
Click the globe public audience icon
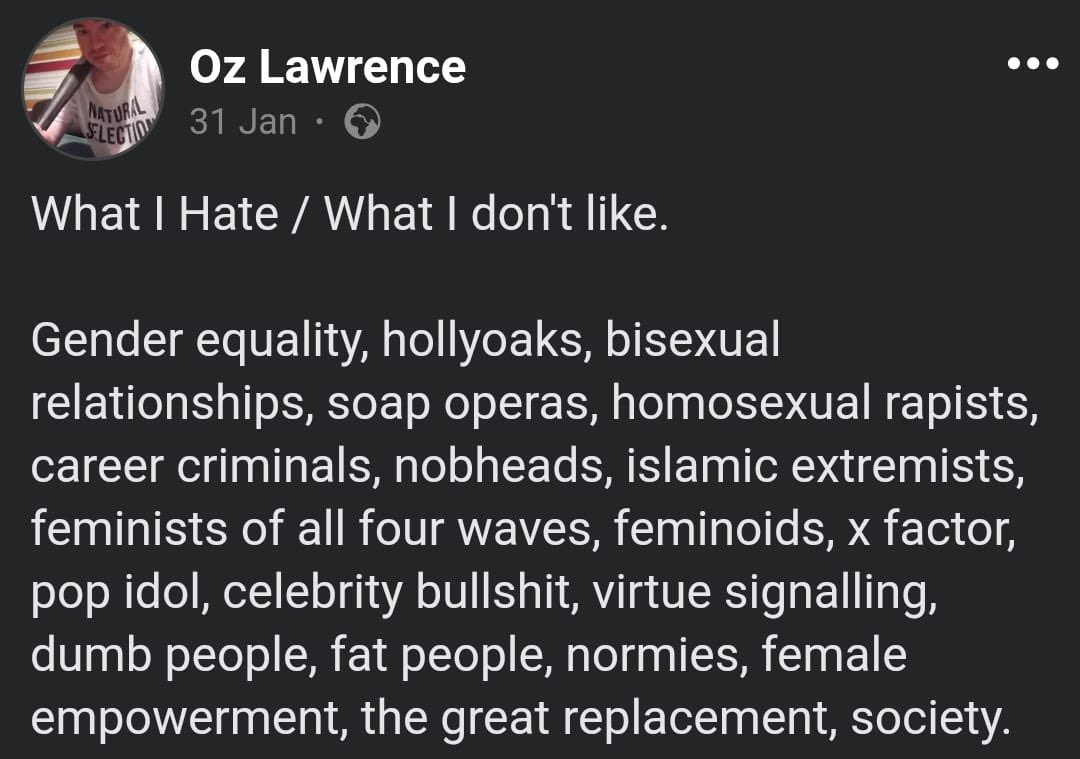pos(362,122)
